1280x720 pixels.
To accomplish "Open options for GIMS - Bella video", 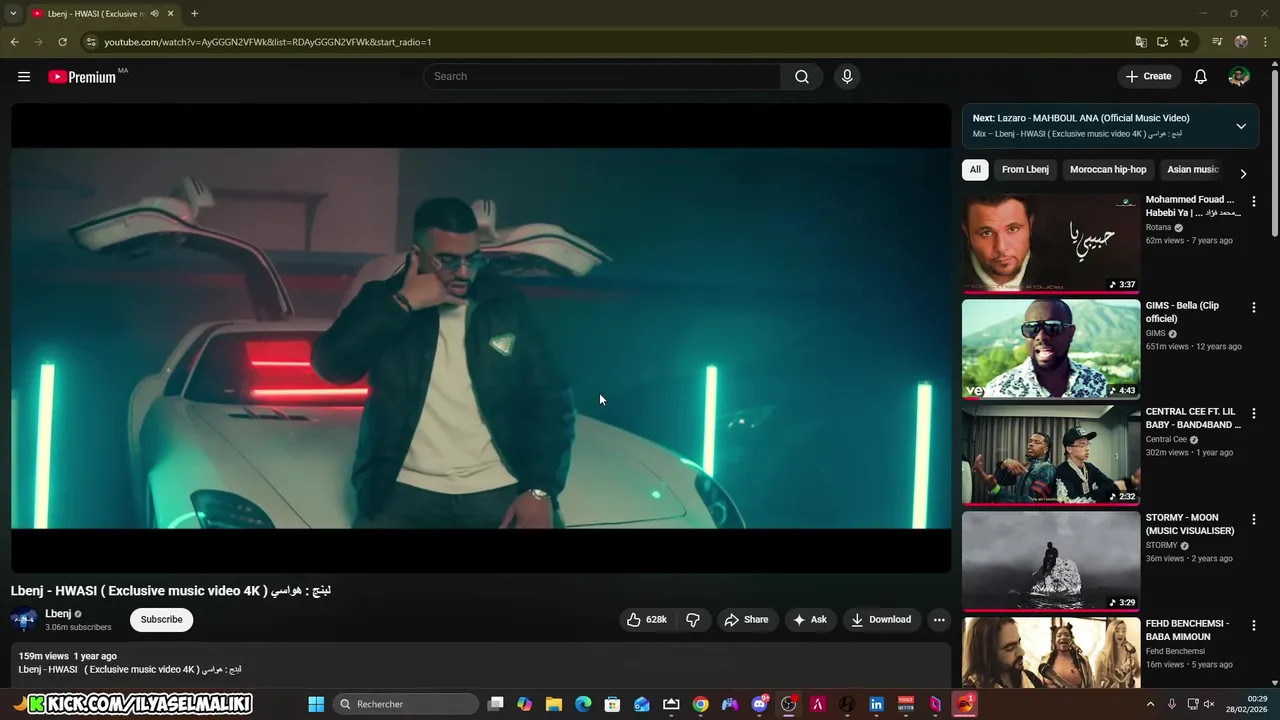I will [x=1254, y=307].
